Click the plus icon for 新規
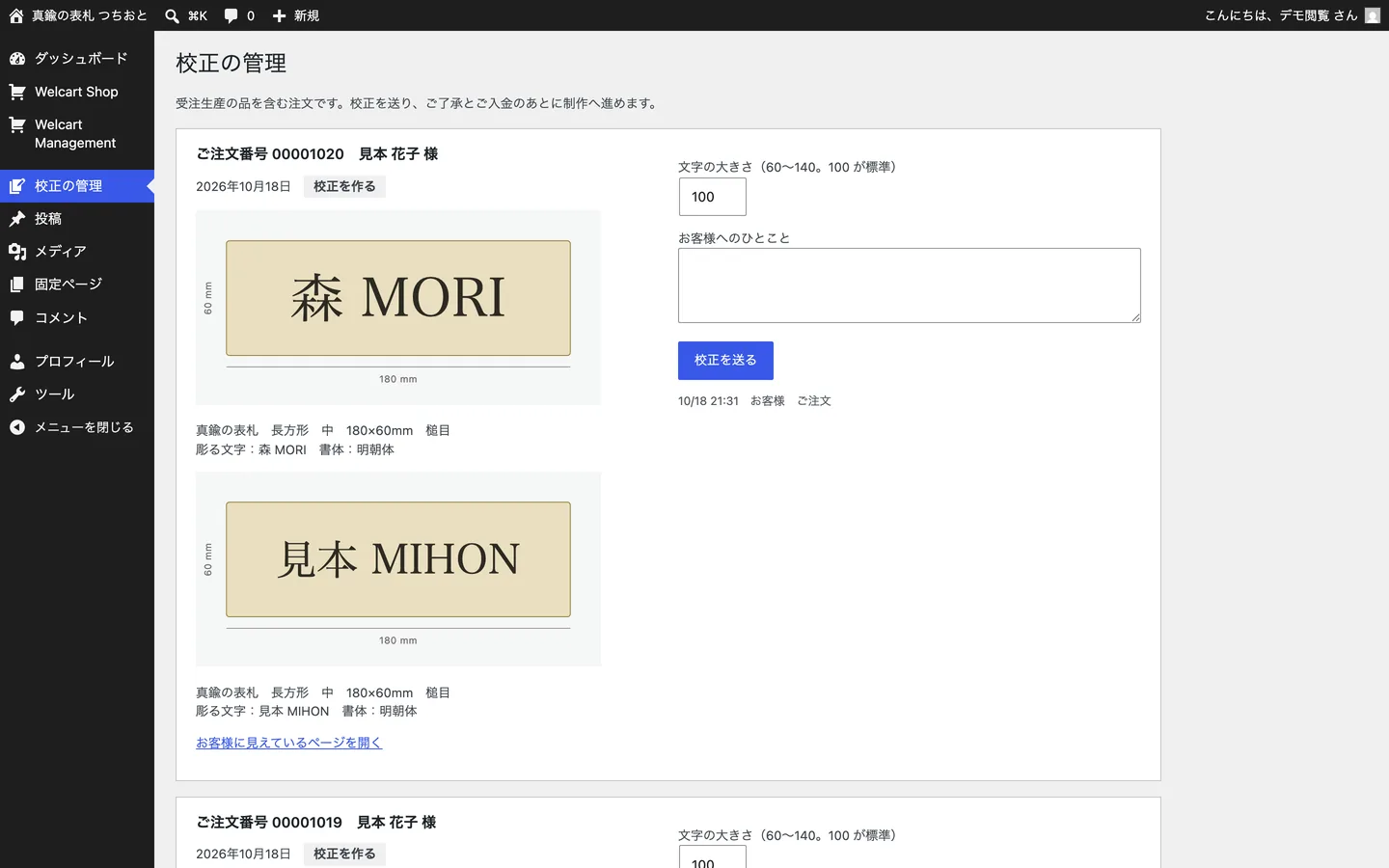Image resolution: width=1389 pixels, height=868 pixels. (279, 15)
